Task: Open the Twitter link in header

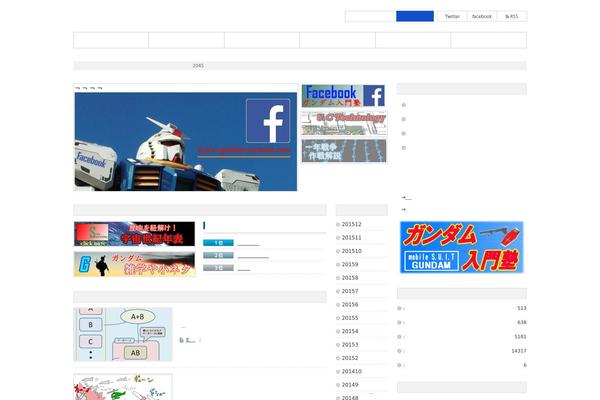Action: 452,16
